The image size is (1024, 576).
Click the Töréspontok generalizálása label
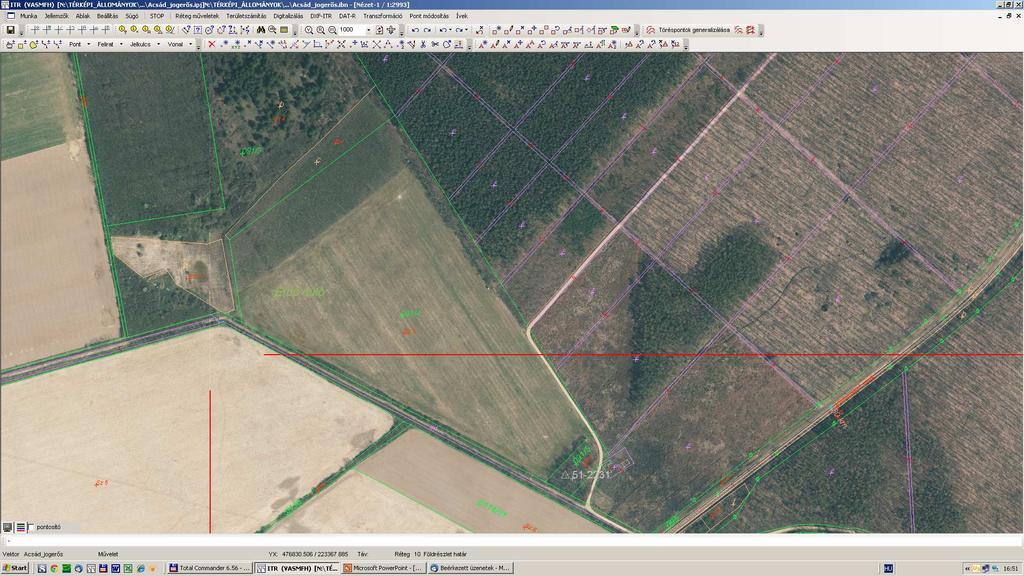tap(694, 30)
